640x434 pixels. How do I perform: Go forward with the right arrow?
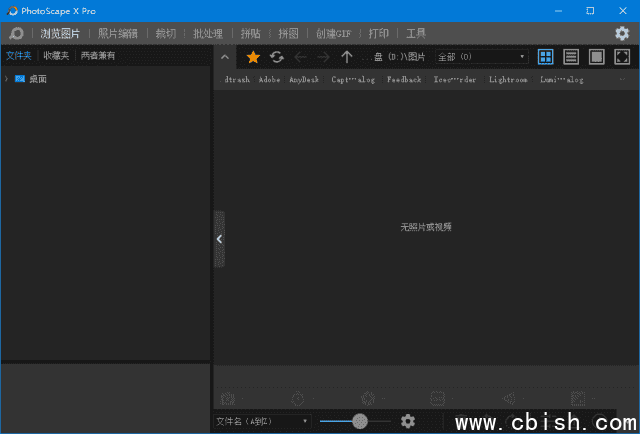tap(324, 57)
